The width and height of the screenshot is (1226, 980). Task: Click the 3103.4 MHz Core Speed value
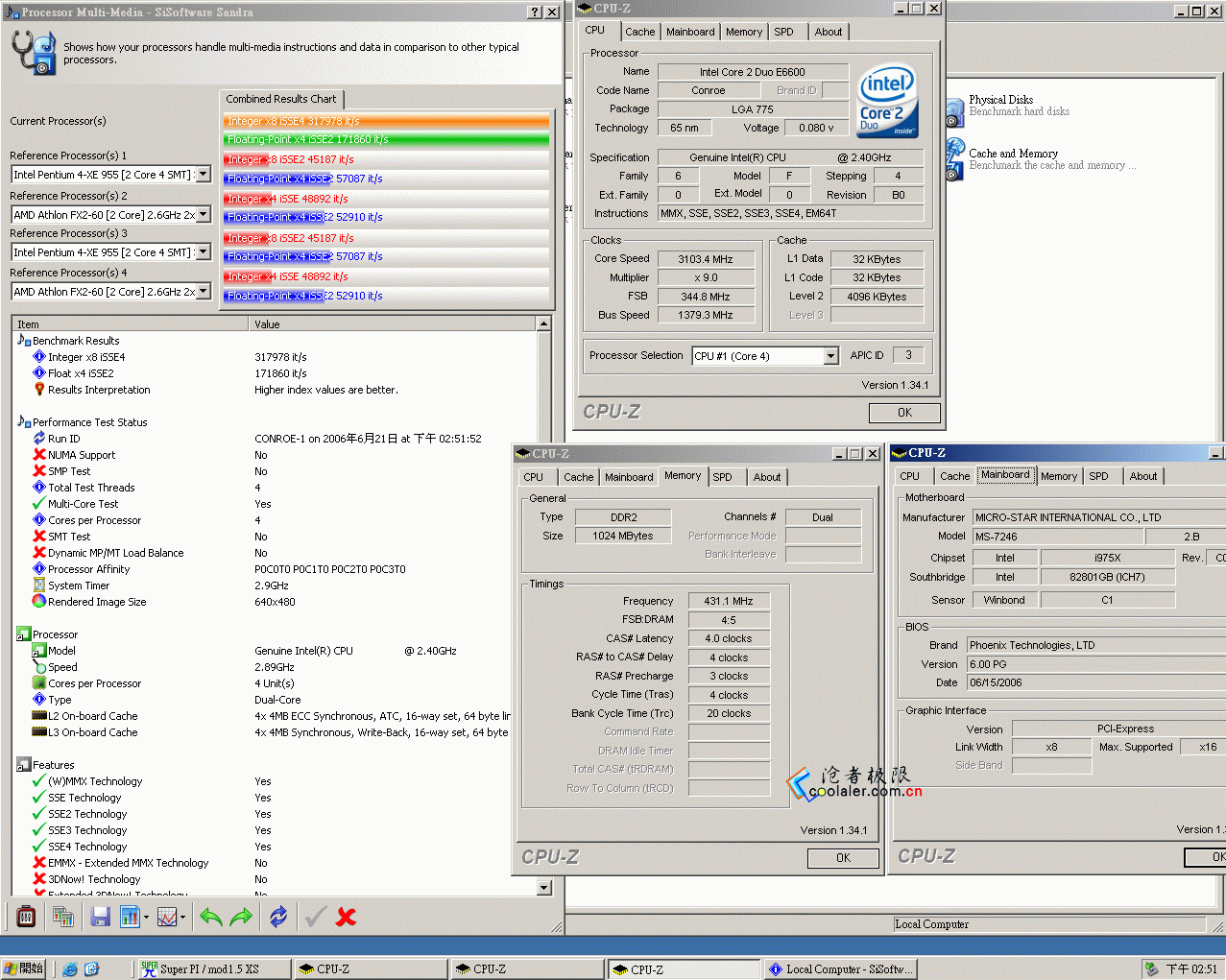coord(706,259)
